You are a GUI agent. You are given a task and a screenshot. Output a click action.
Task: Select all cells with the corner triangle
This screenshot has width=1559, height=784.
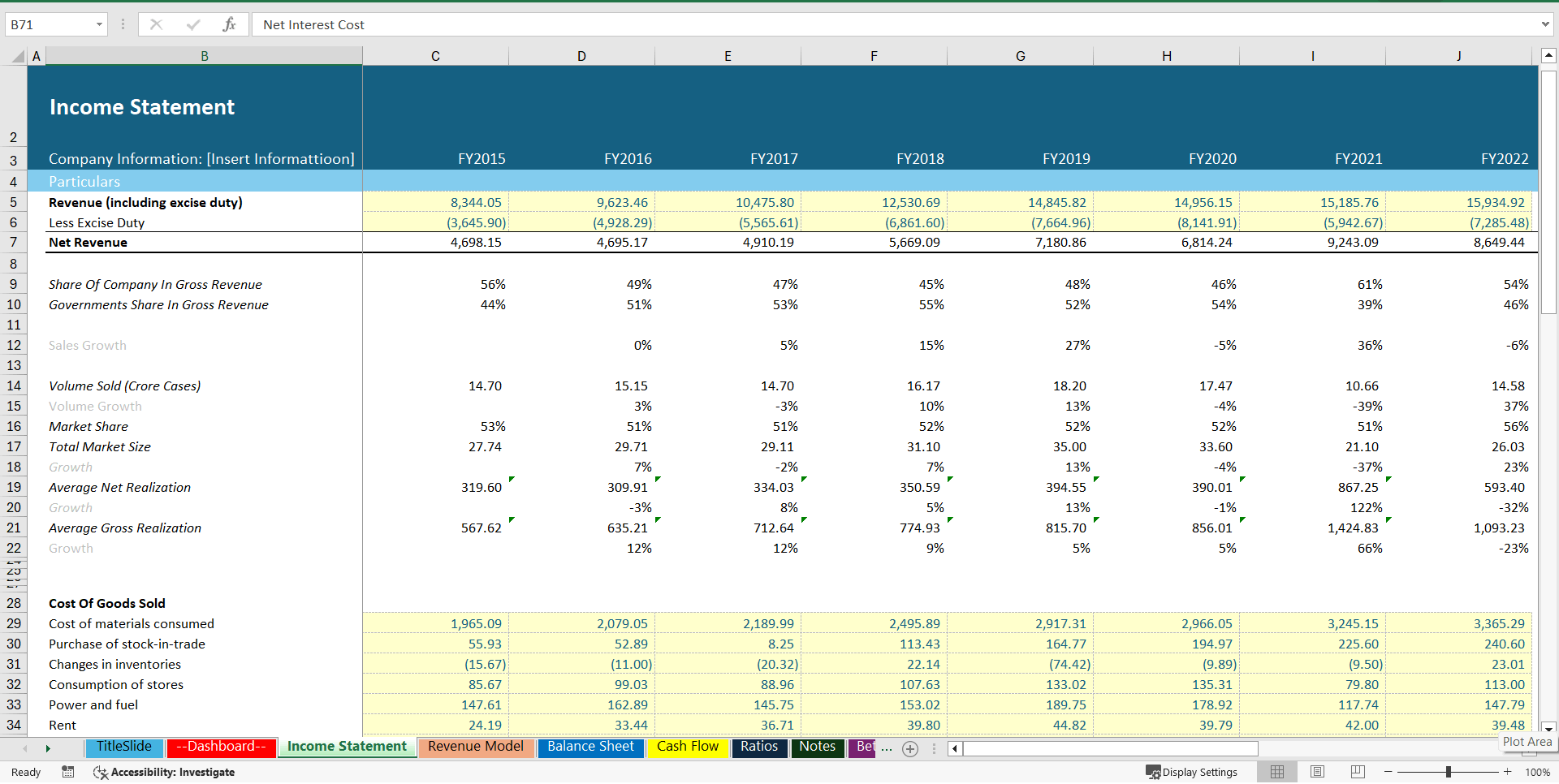coord(20,55)
